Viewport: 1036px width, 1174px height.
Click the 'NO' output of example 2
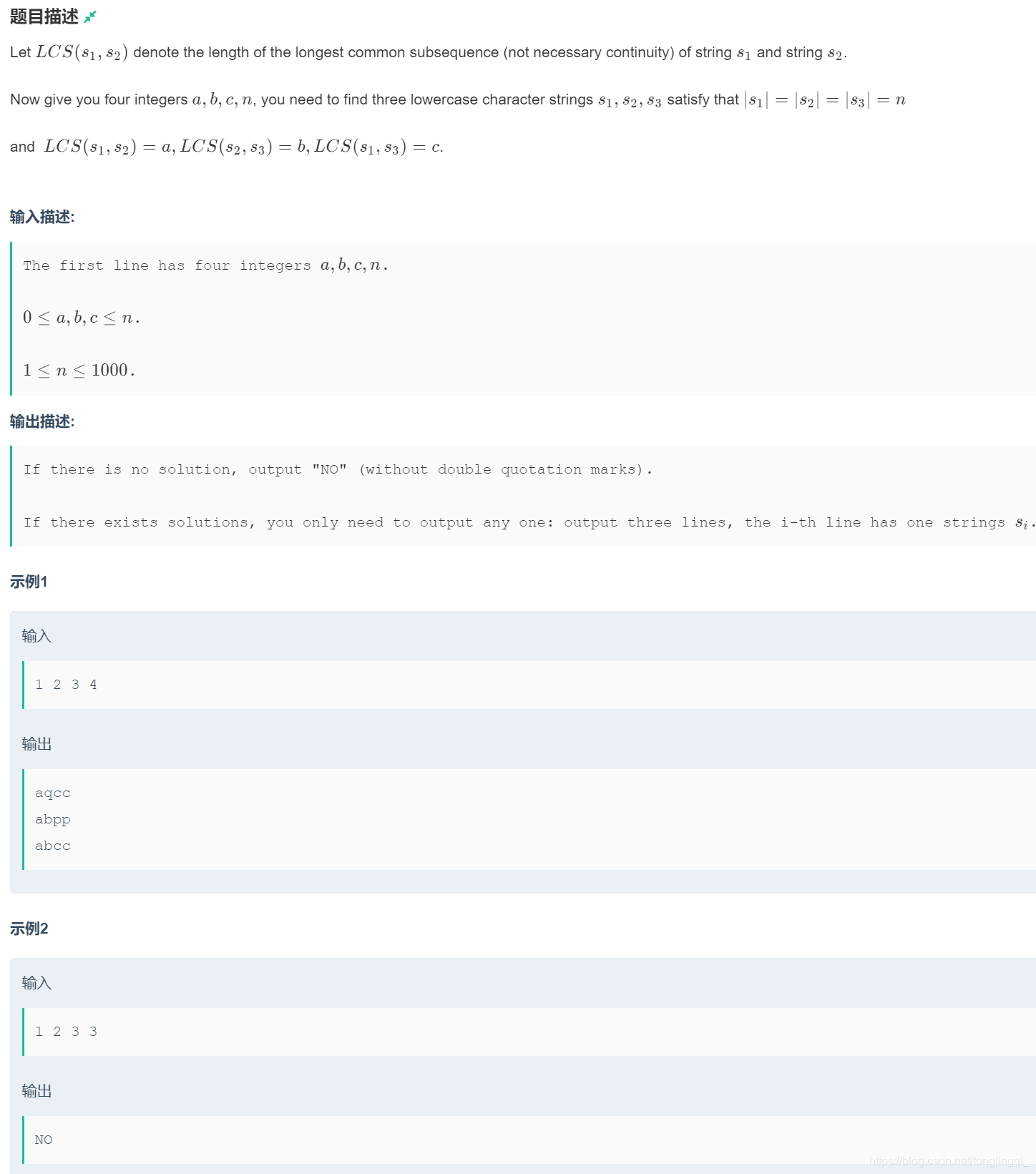pos(44,1140)
